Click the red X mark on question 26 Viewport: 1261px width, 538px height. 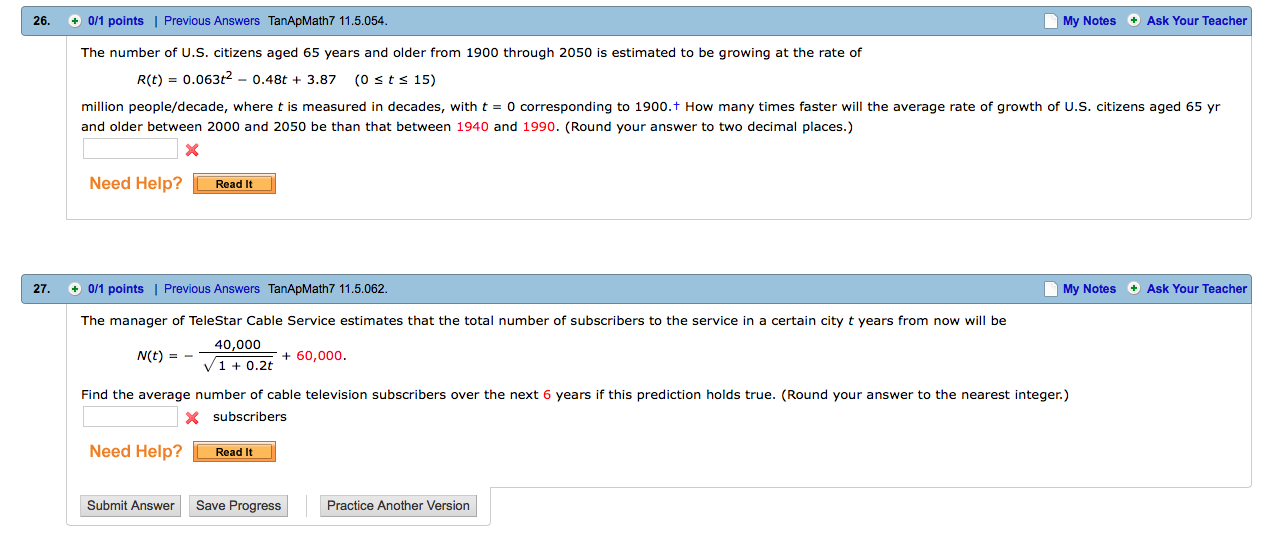tap(192, 150)
